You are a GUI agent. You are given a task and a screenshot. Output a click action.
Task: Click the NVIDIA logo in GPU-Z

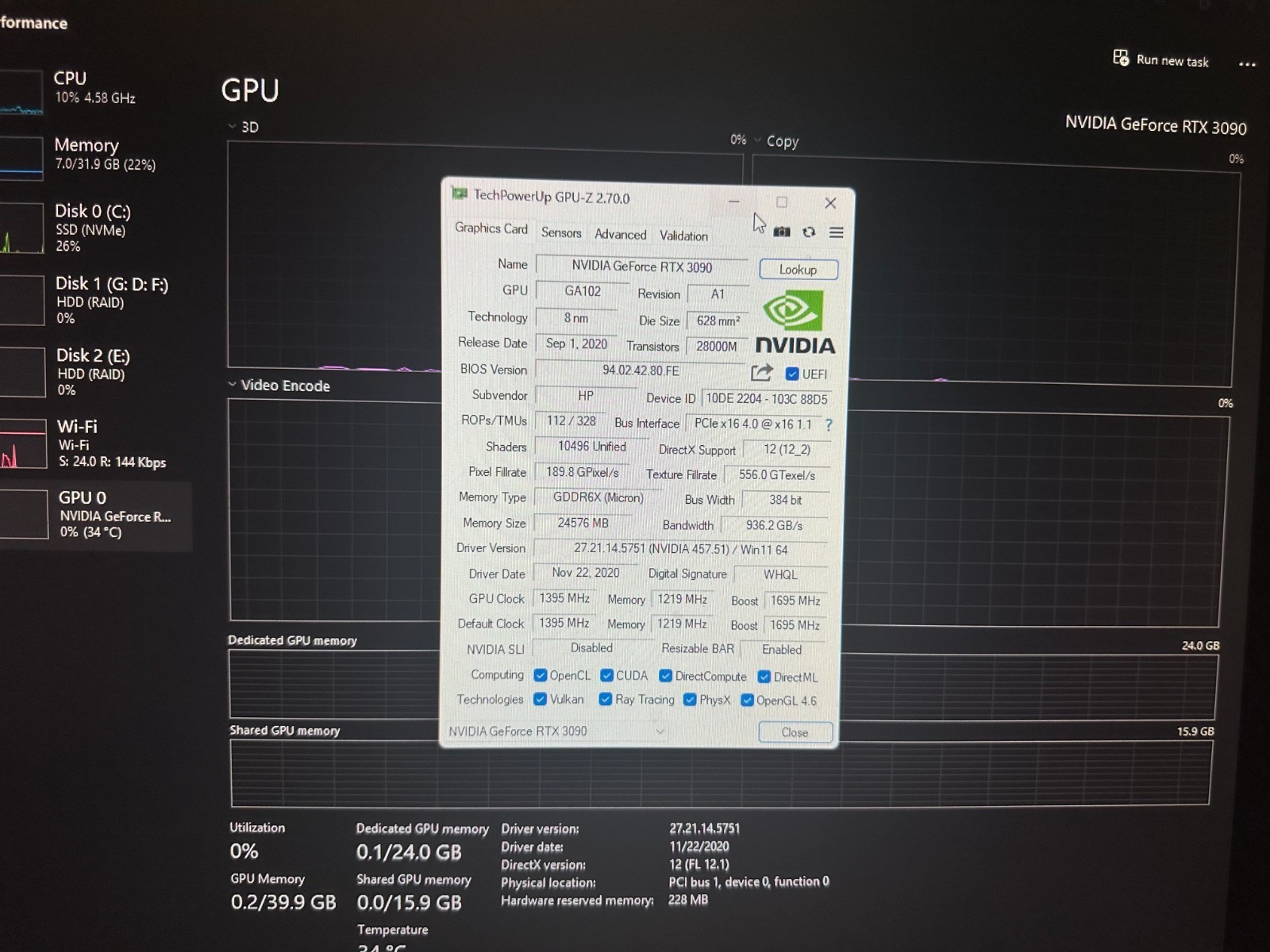point(794,322)
